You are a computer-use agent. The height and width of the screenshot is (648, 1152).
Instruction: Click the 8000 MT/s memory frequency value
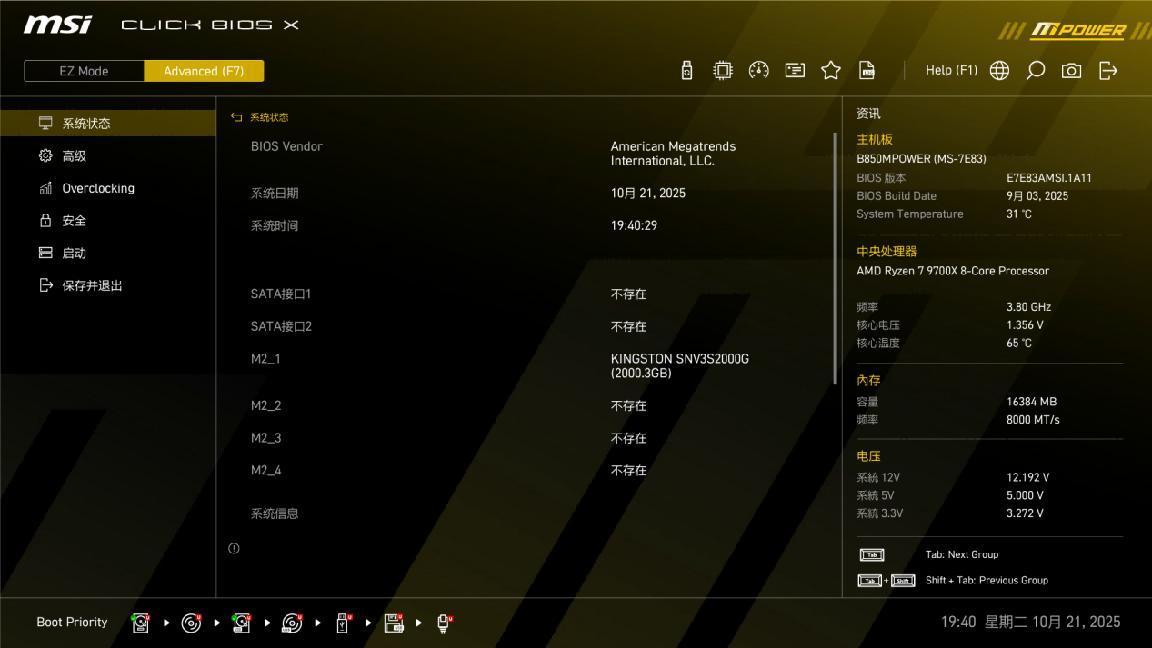[1033, 420]
